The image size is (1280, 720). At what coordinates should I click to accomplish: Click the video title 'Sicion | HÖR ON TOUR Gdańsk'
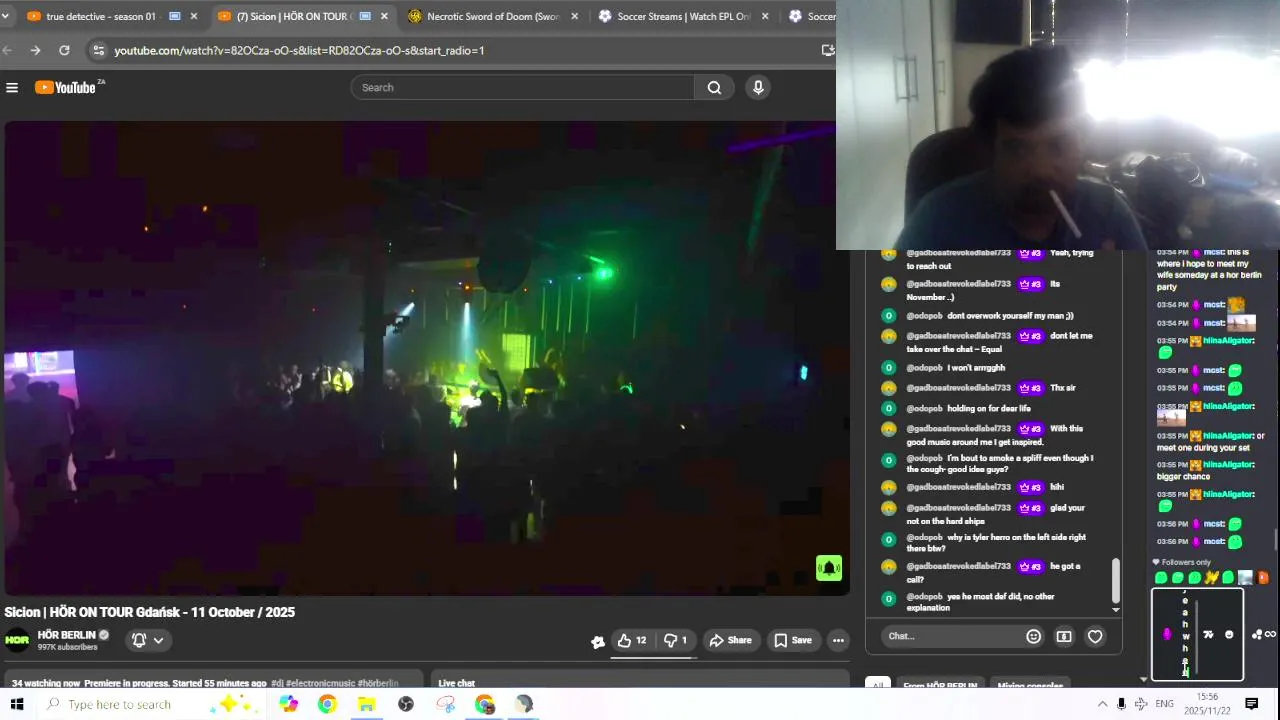150,612
